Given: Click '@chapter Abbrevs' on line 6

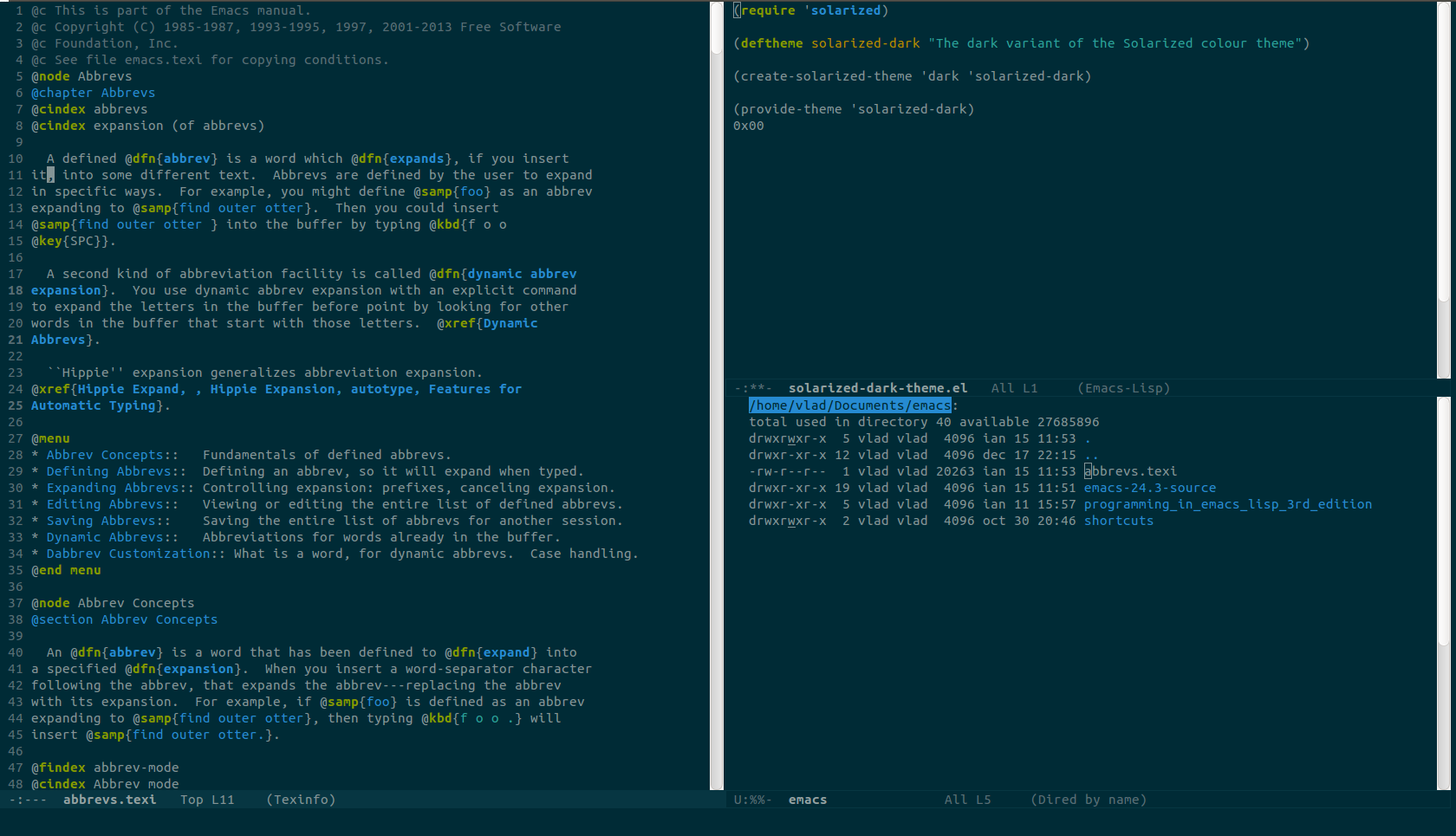Looking at the screenshot, I should pos(94,93).
